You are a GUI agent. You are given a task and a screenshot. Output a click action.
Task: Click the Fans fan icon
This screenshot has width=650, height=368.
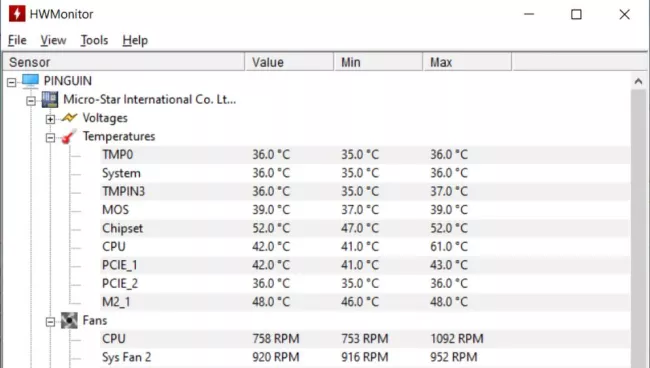click(x=69, y=320)
